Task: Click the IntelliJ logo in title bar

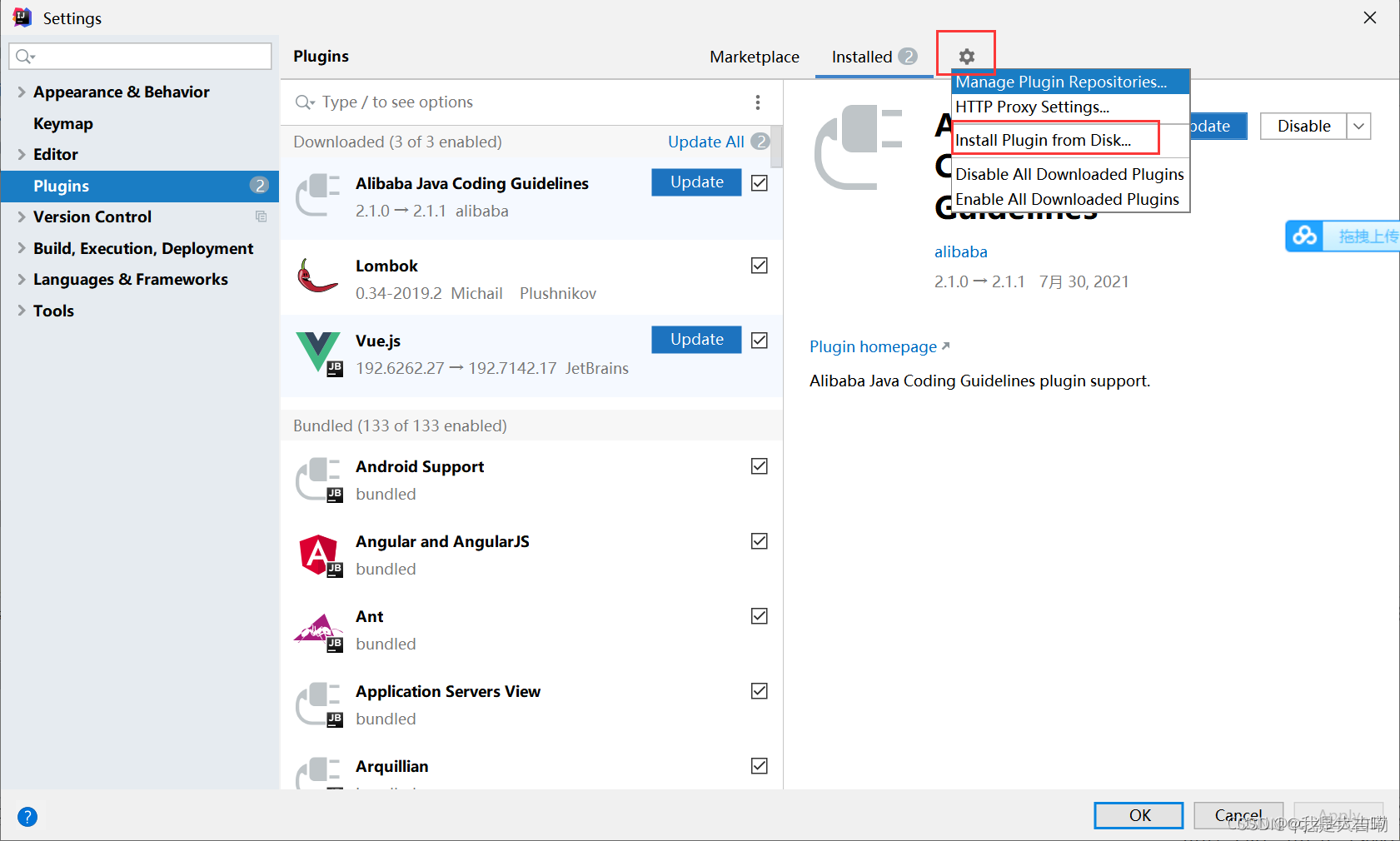Action: pyautogui.click(x=22, y=17)
